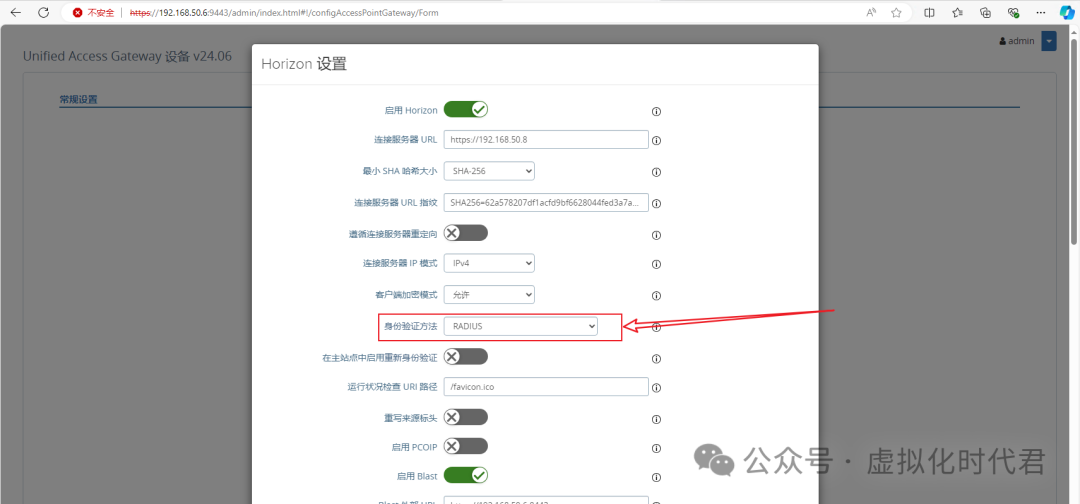Click the 身份验证方法 label text

point(411,327)
